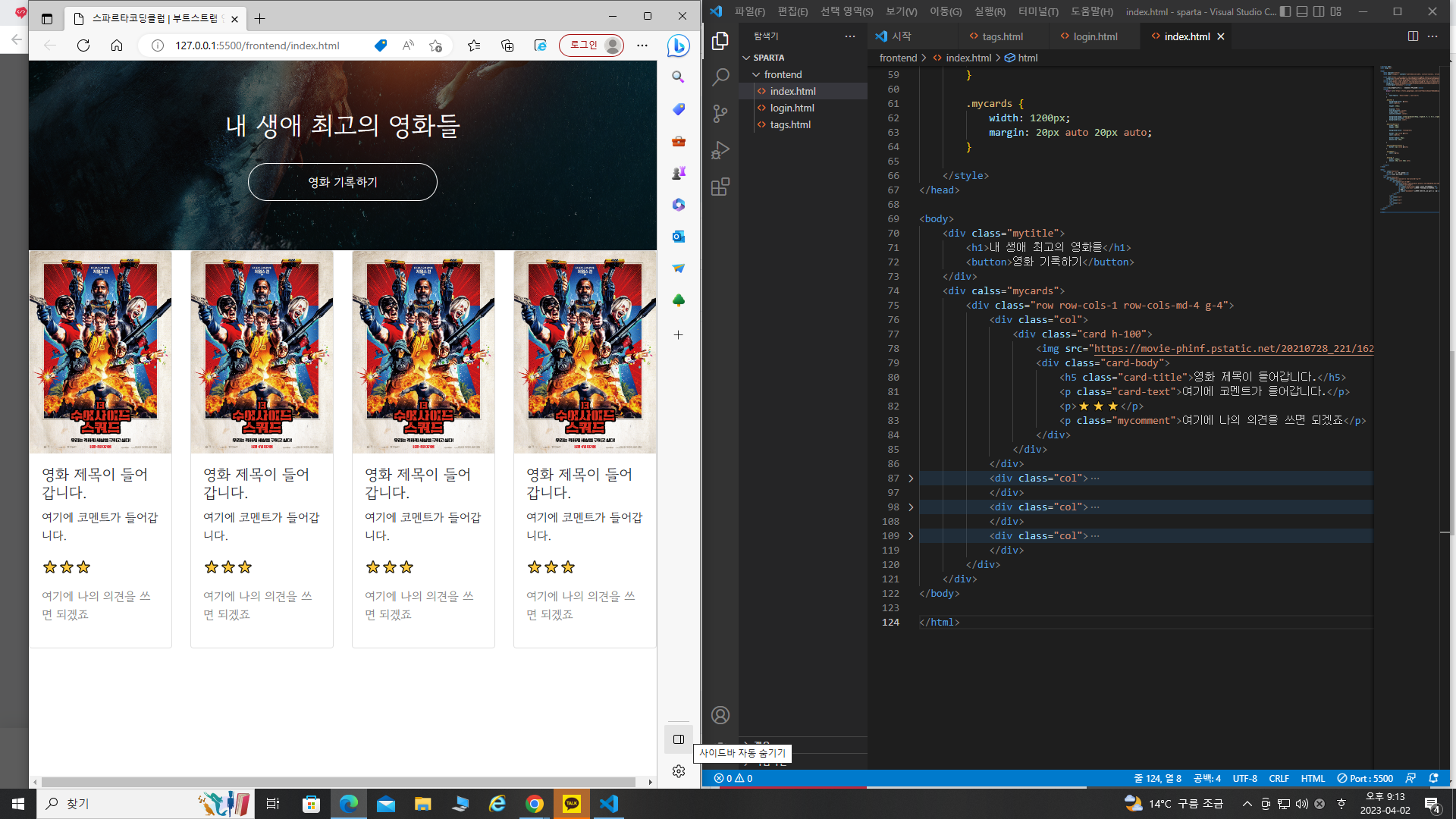Click the Port: 5500 live server status

(x=1365, y=778)
